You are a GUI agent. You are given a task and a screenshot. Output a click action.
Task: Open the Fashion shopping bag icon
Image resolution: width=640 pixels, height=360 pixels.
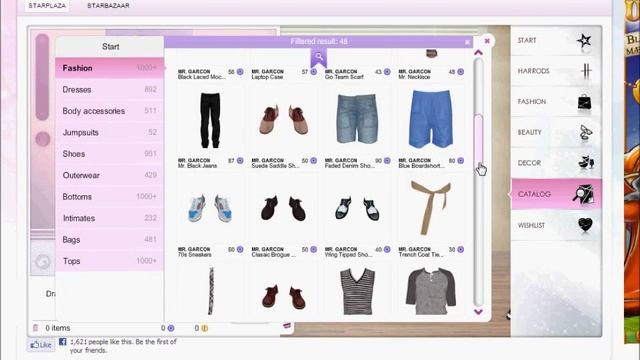point(584,102)
